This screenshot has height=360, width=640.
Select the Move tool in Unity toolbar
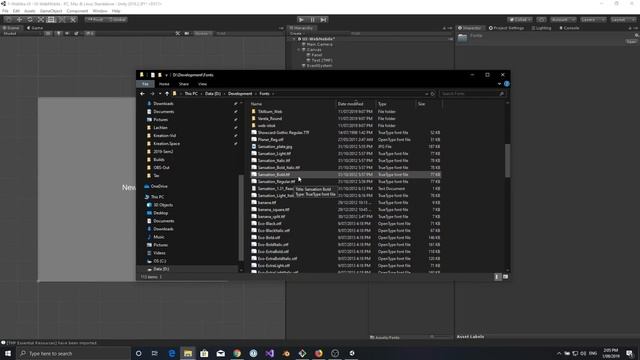19,20
